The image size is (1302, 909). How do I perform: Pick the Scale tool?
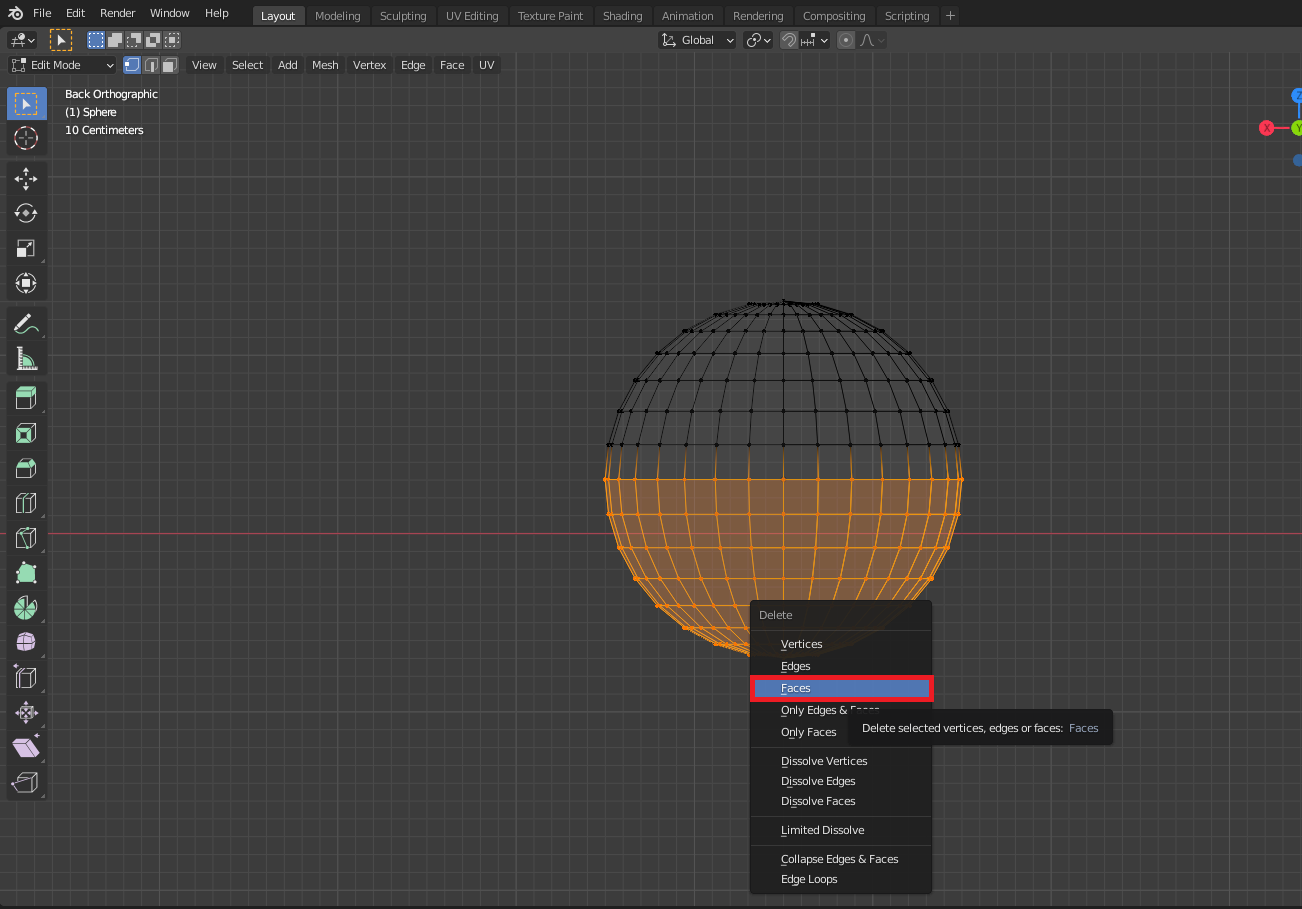[x=26, y=248]
